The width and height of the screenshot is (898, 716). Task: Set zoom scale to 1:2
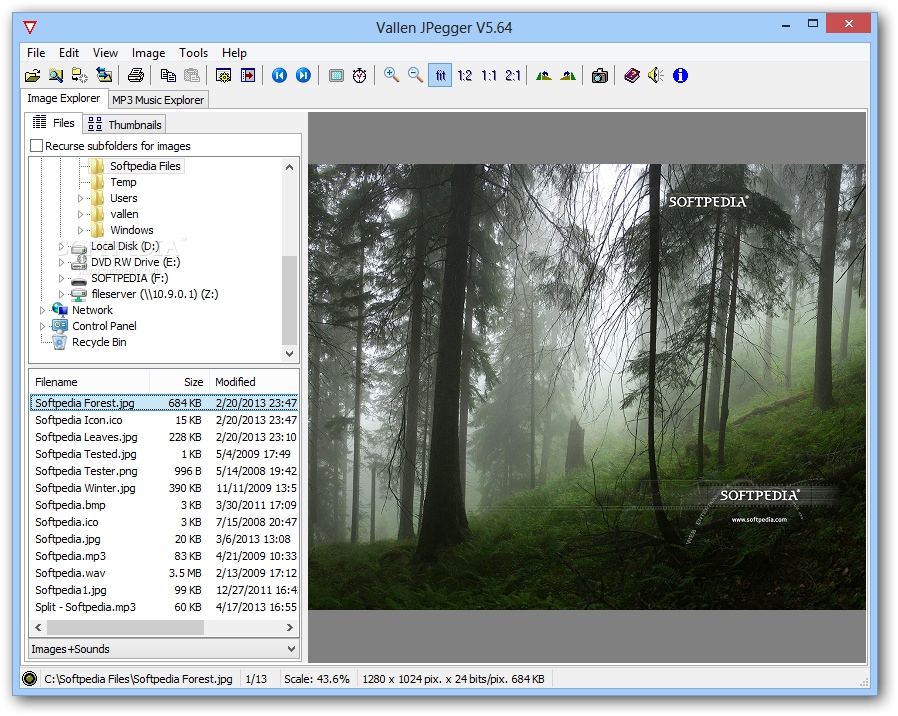464,76
